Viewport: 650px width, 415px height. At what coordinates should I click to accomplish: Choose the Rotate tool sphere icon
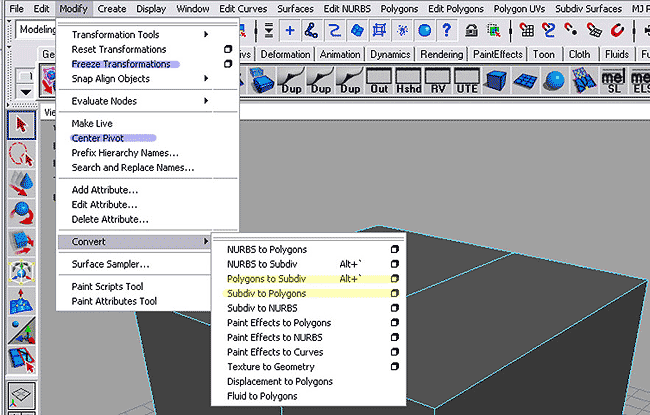point(22,213)
